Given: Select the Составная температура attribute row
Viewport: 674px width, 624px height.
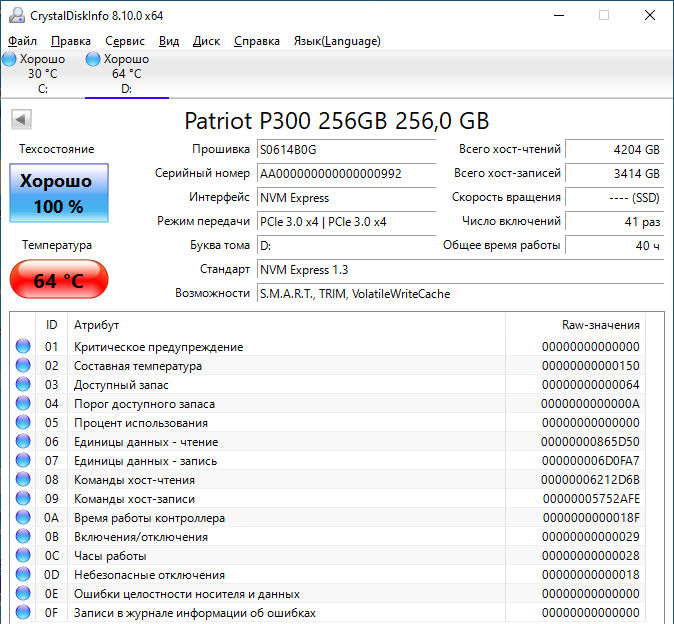Looking at the screenshot, I should (137, 366).
